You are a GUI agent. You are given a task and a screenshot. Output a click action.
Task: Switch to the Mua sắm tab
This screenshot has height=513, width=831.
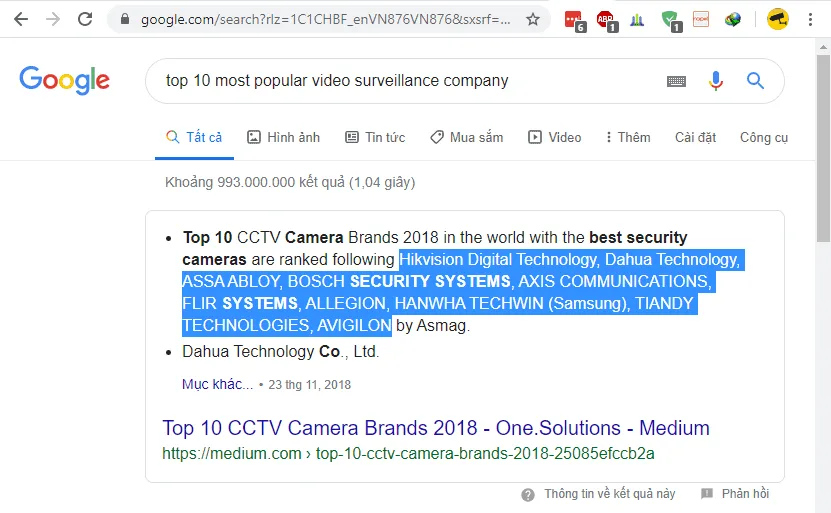pos(466,137)
